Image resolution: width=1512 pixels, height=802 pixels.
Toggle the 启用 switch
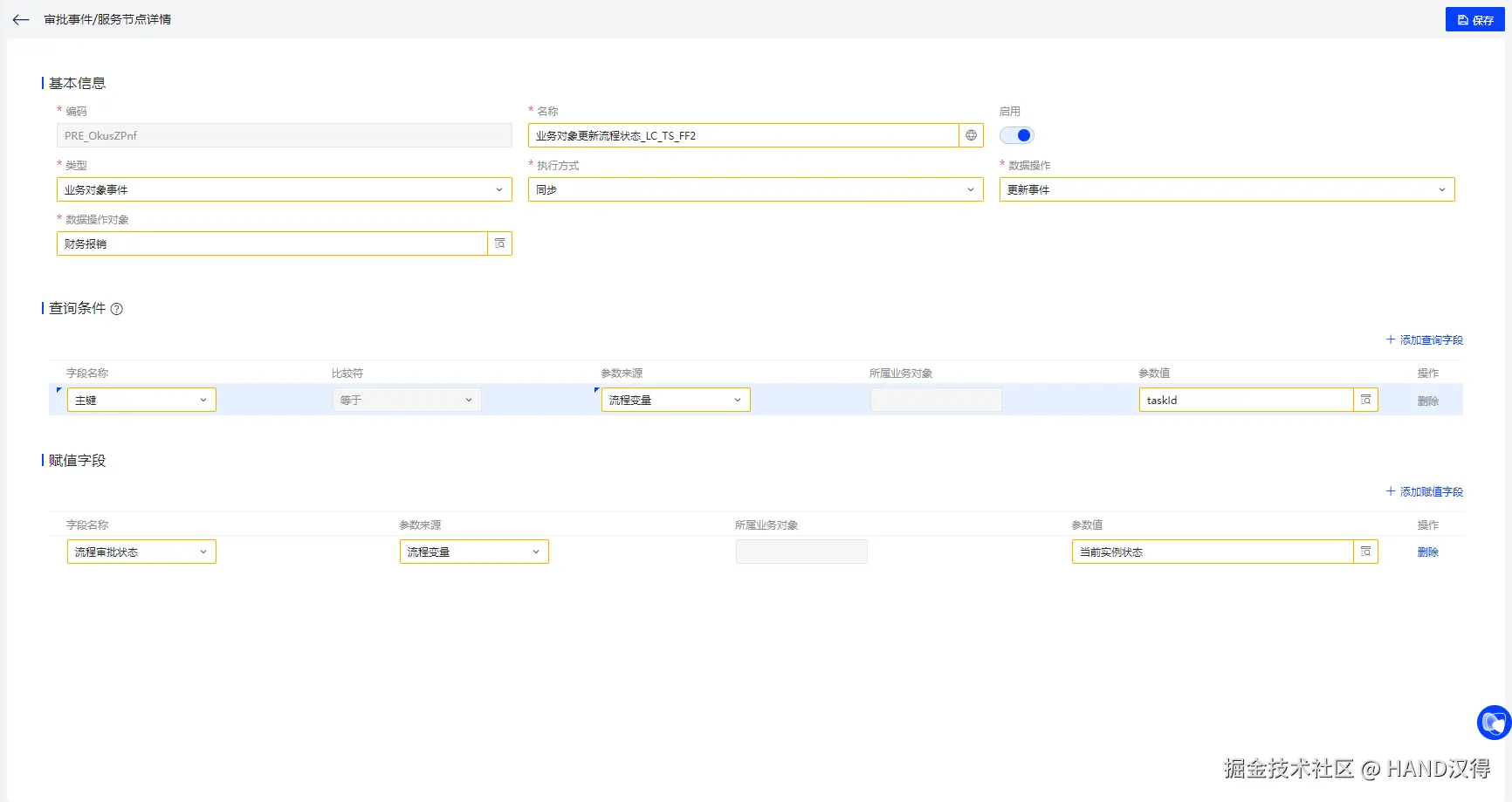(1017, 135)
